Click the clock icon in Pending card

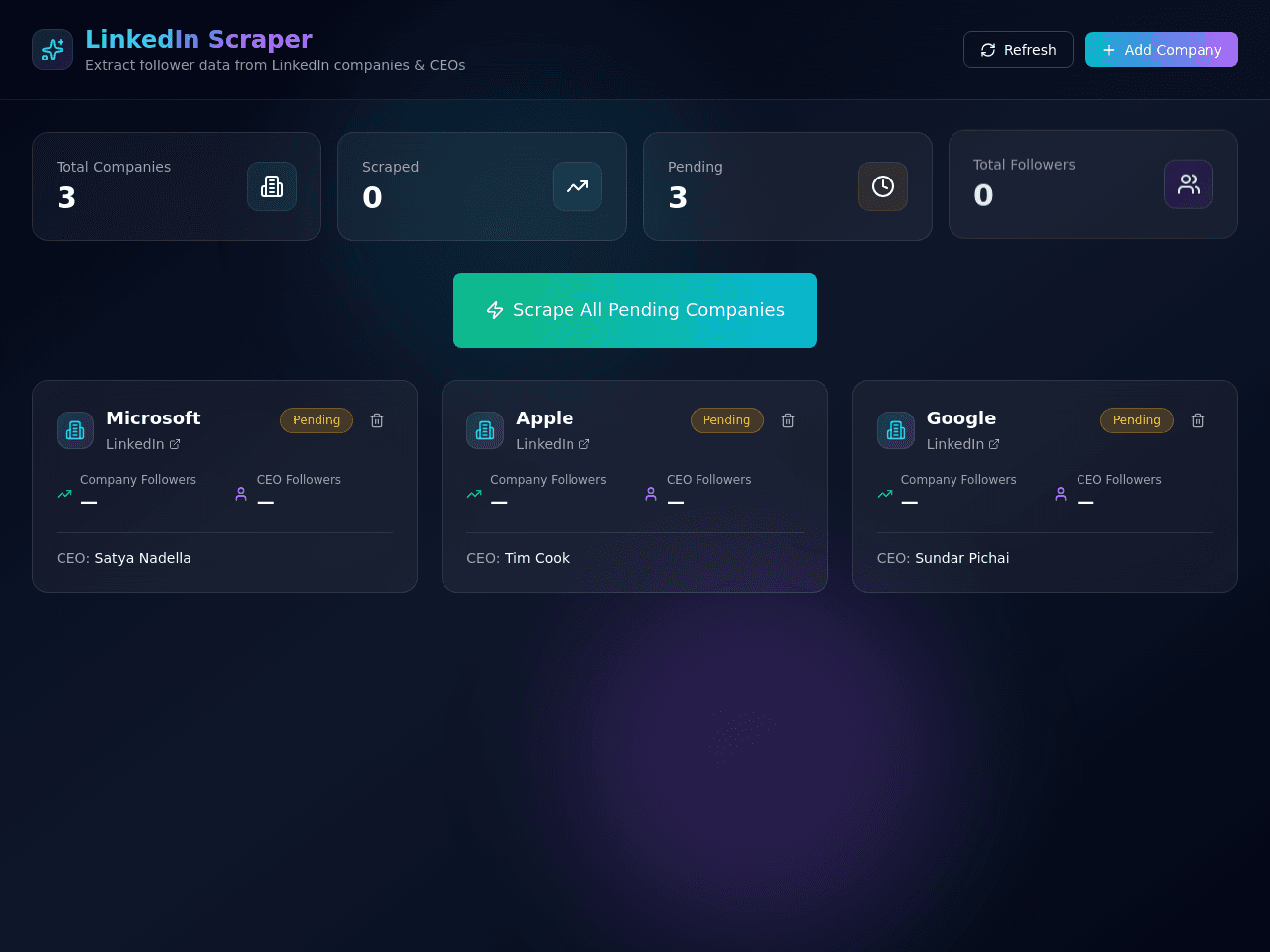883,186
